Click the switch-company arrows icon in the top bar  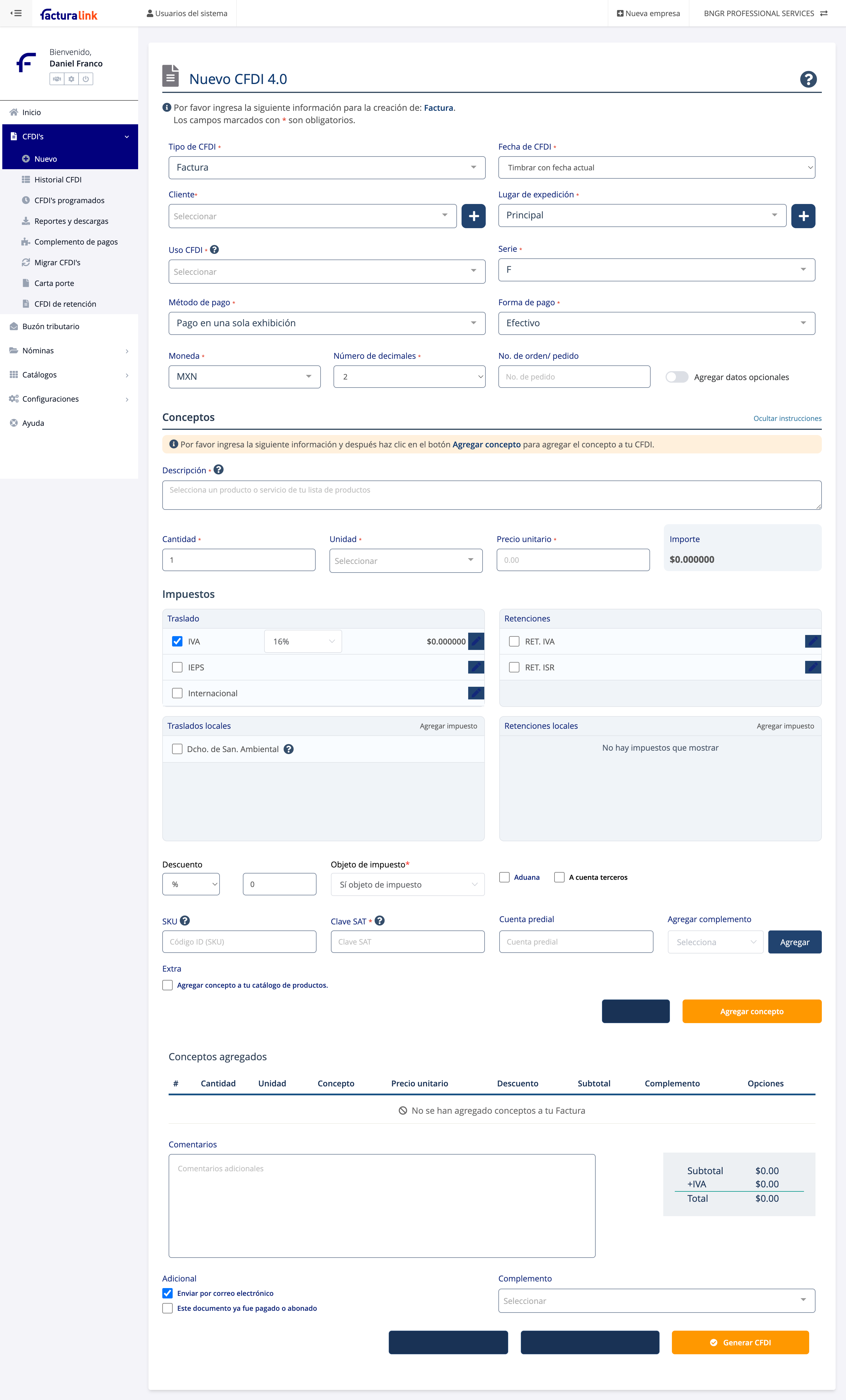(824, 13)
